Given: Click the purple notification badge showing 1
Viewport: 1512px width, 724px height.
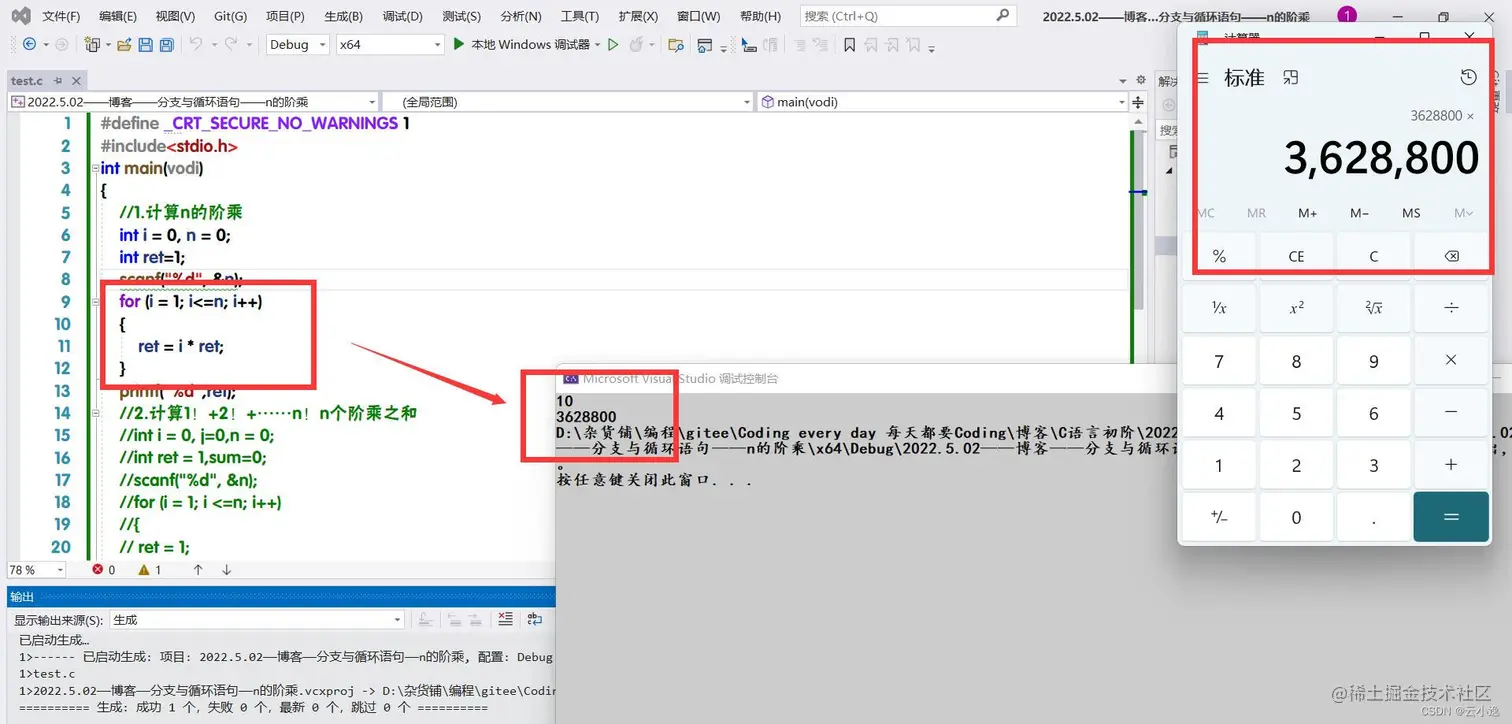Looking at the screenshot, I should pos(1347,15).
